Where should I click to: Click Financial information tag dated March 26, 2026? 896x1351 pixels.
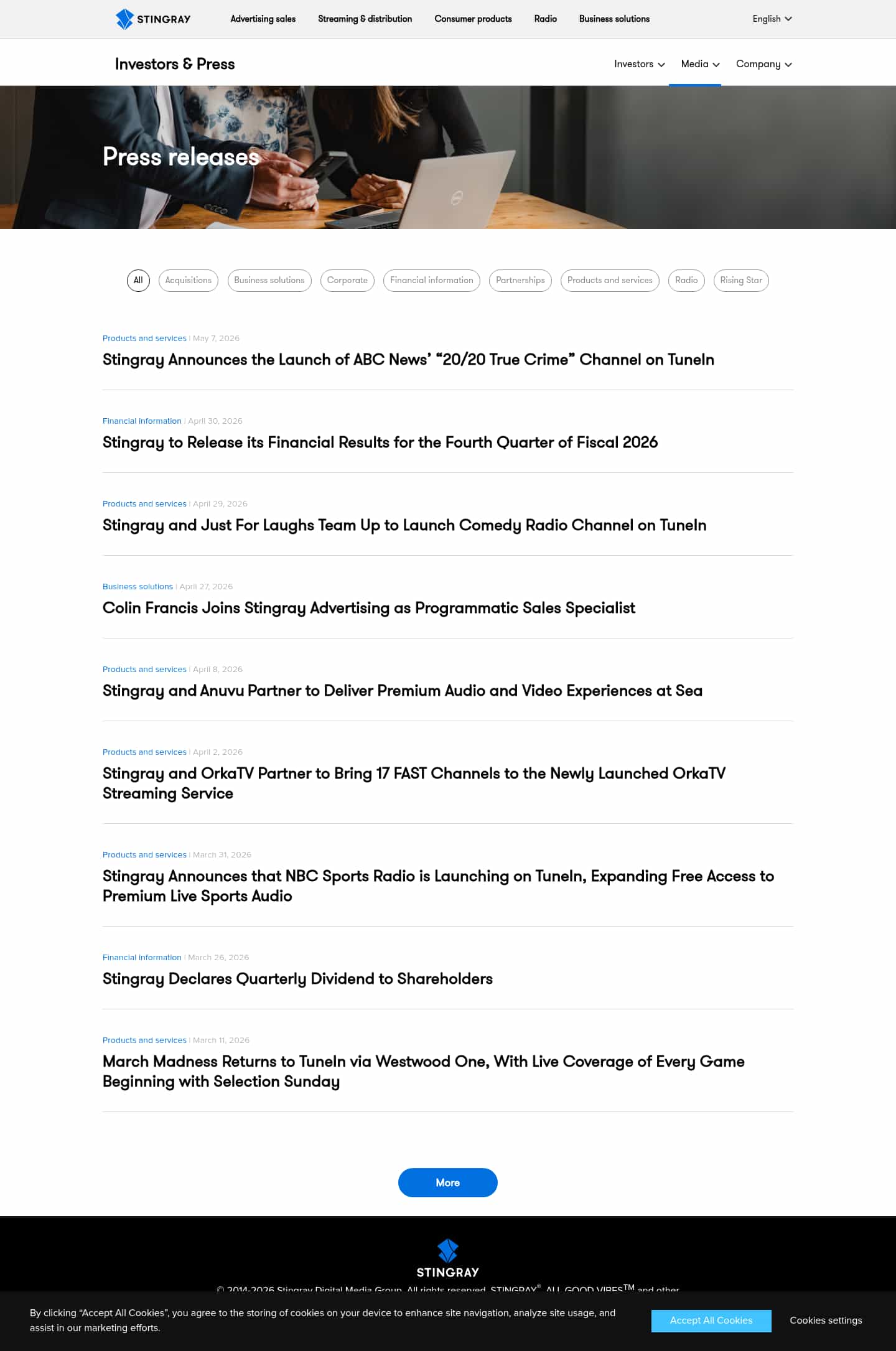pyautogui.click(x=142, y=958)
